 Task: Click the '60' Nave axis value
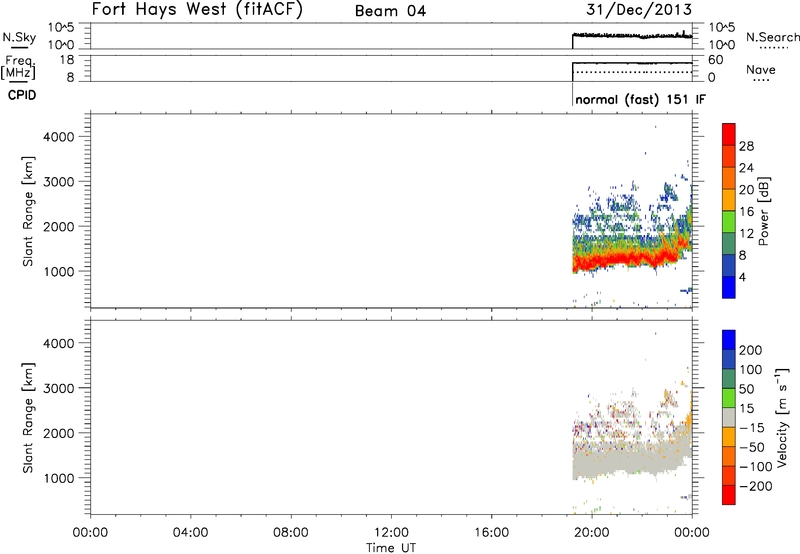coord(715,60)
